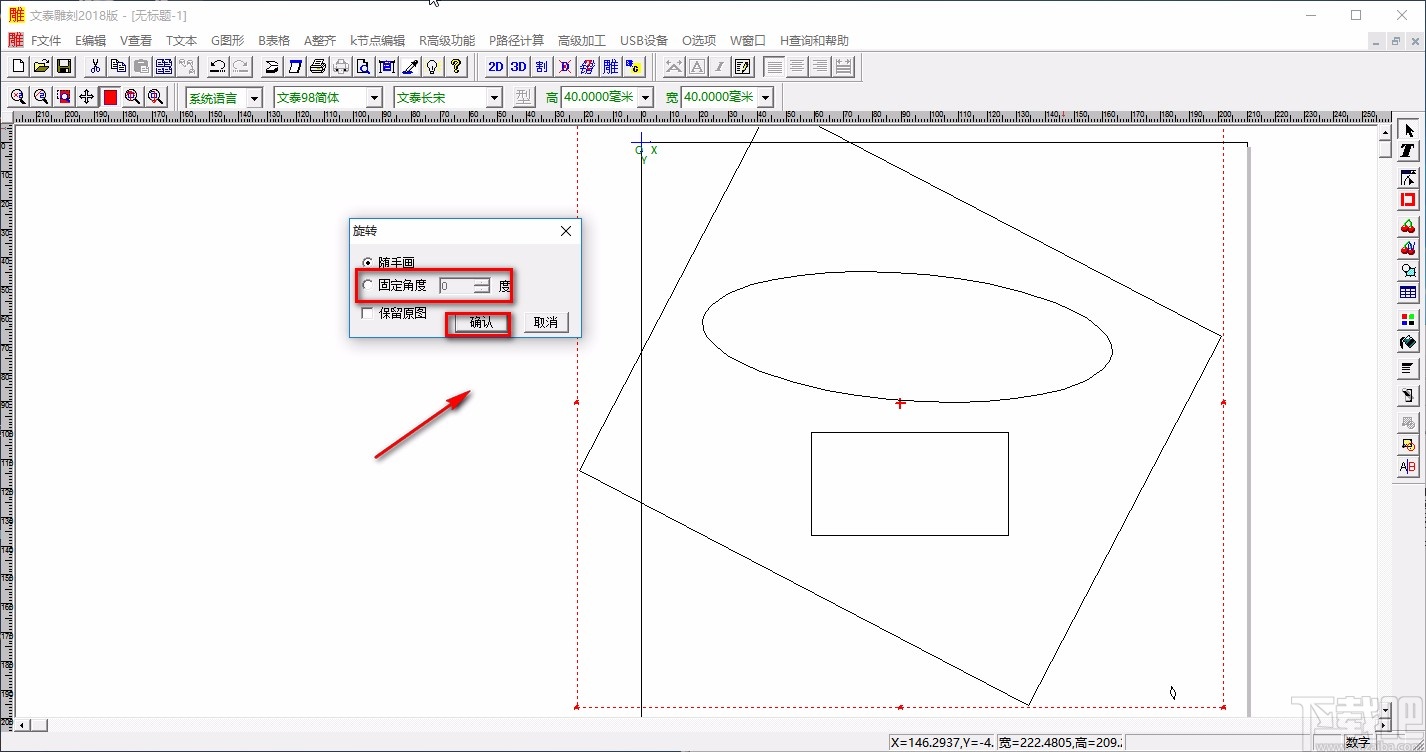
Task: Open the G图形 menu
Action: click(227, 41)
